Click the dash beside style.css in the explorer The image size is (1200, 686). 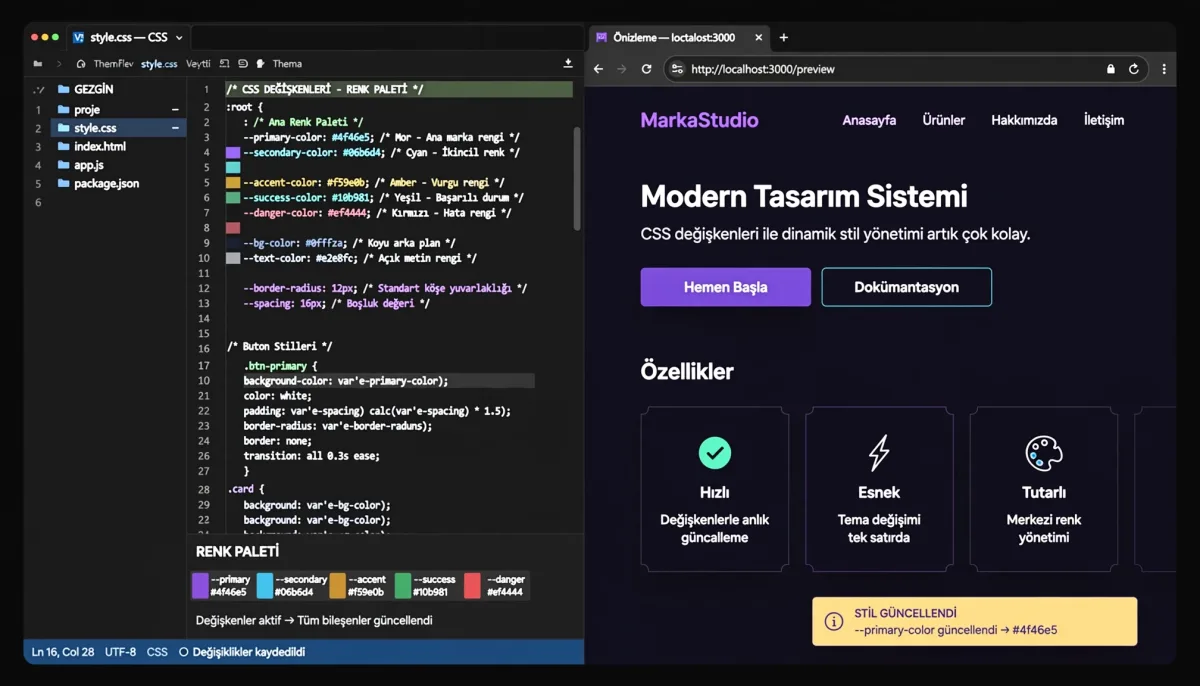click(x=175, y=128)
